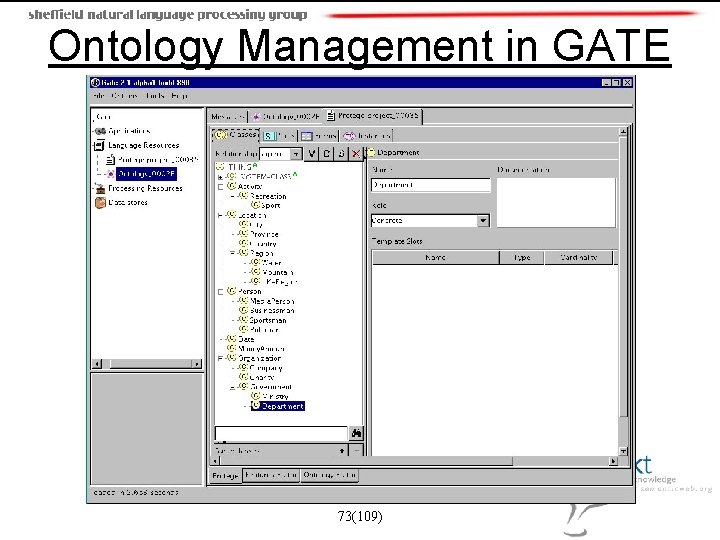Screen dimensions: 720x540
Task: Collapse the Person node
Action: (x=220, y=291)
